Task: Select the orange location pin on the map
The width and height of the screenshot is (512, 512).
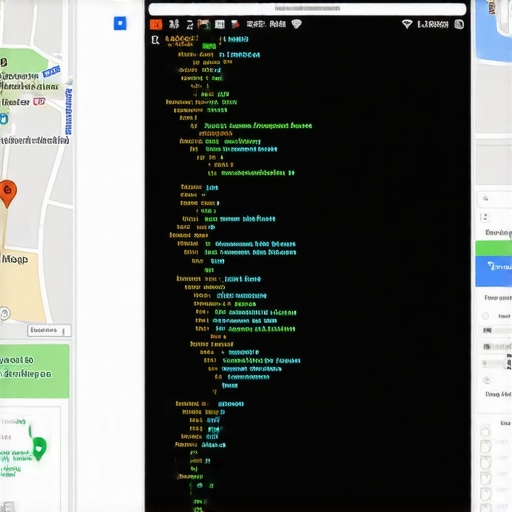Action: [7, 194]
